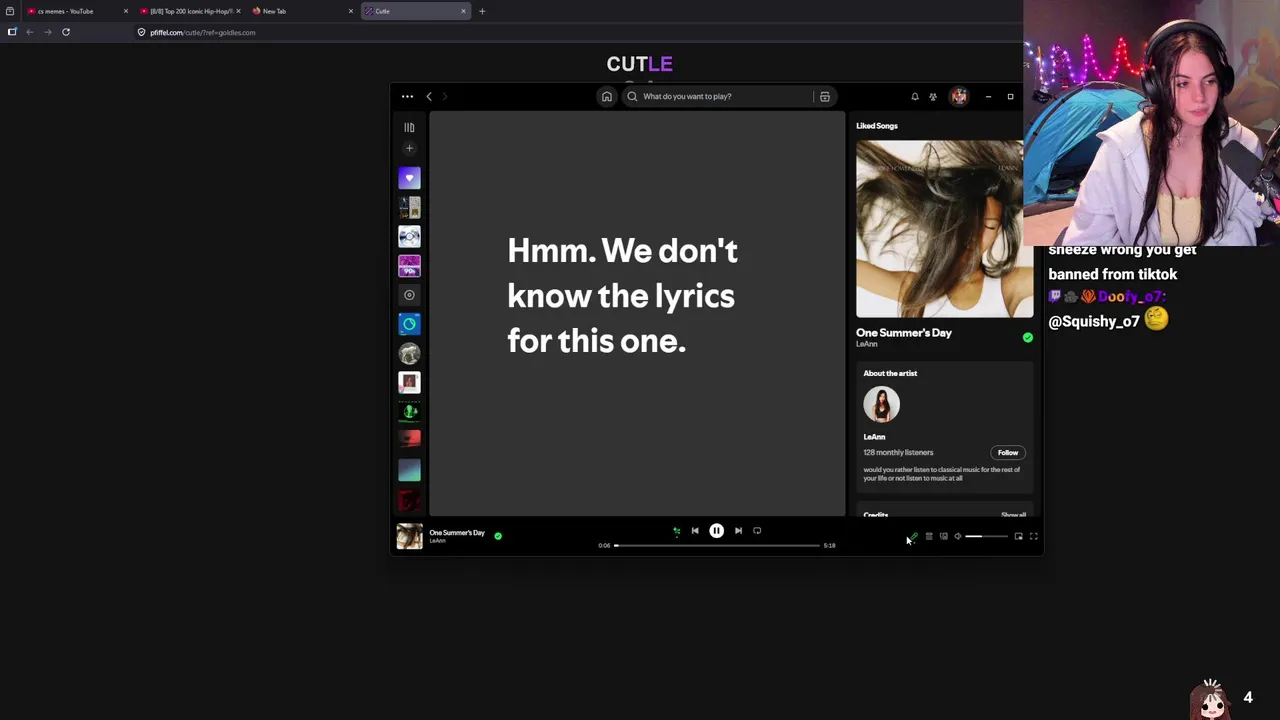Screen dimensions: 1280x720
Task: Toggle repeat mode
Action: (x=757, y=531)
